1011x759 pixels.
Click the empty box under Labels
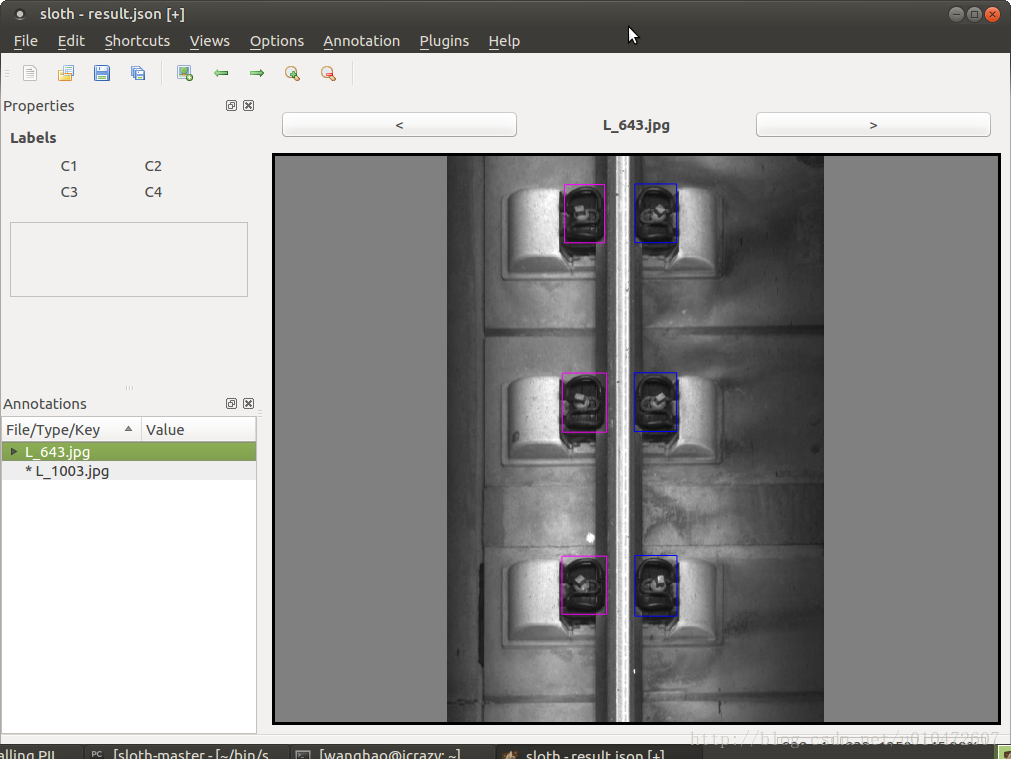[x=129, y=259]
